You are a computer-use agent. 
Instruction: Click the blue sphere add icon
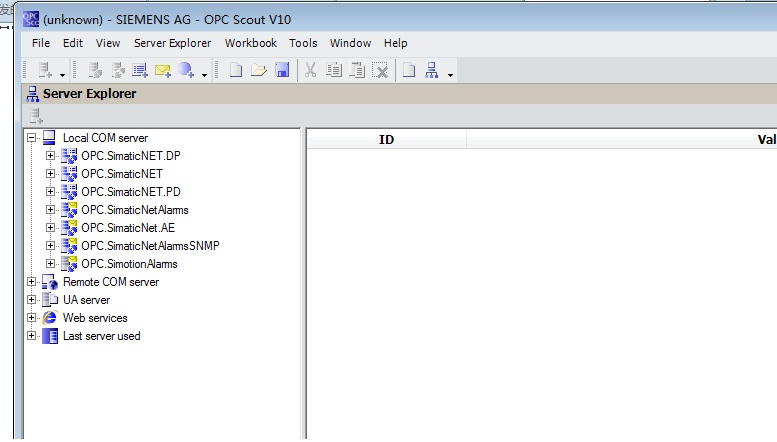coord(186,70)
